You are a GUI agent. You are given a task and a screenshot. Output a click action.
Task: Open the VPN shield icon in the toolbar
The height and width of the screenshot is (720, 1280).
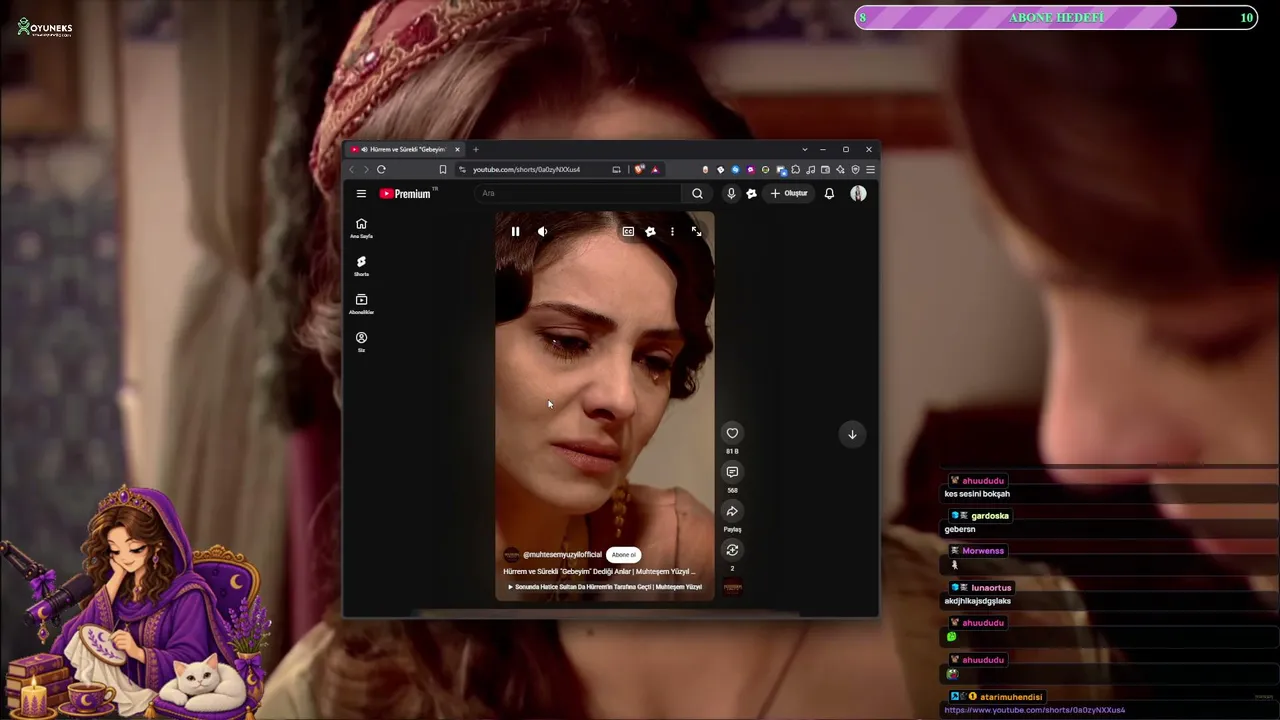pyautogui.click(x=855, y=170)
